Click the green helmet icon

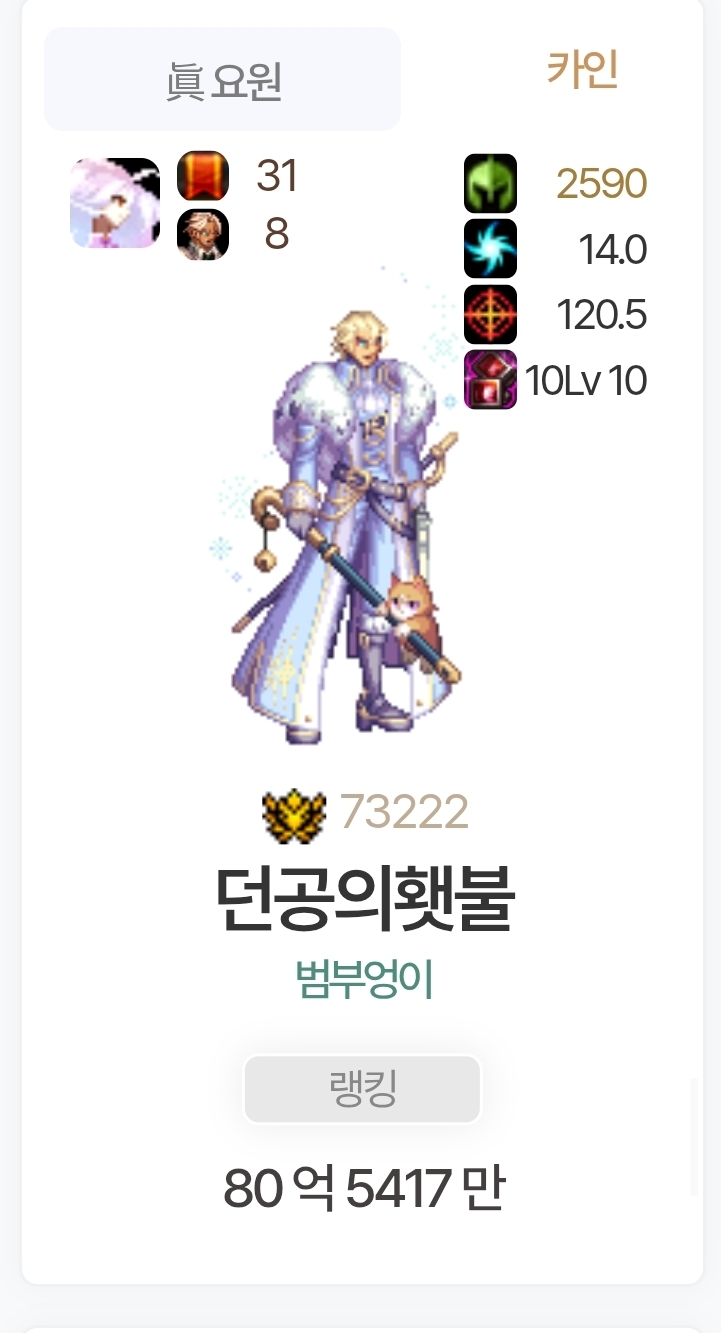[x=490, y=183]
